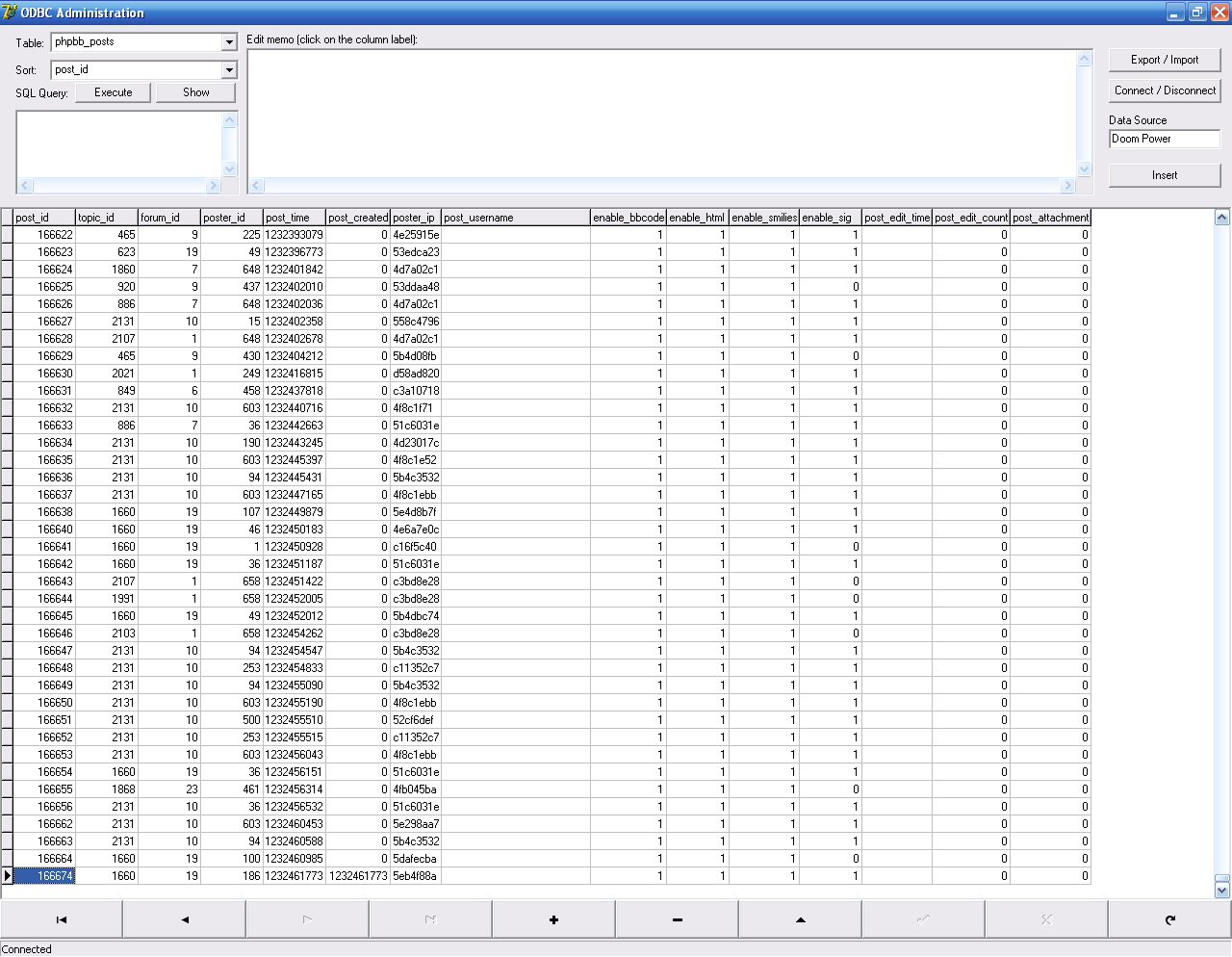The width and height of the screenshot is (1232, 957).
Task: Execute the SQL query
Action: tap(114, 92)
